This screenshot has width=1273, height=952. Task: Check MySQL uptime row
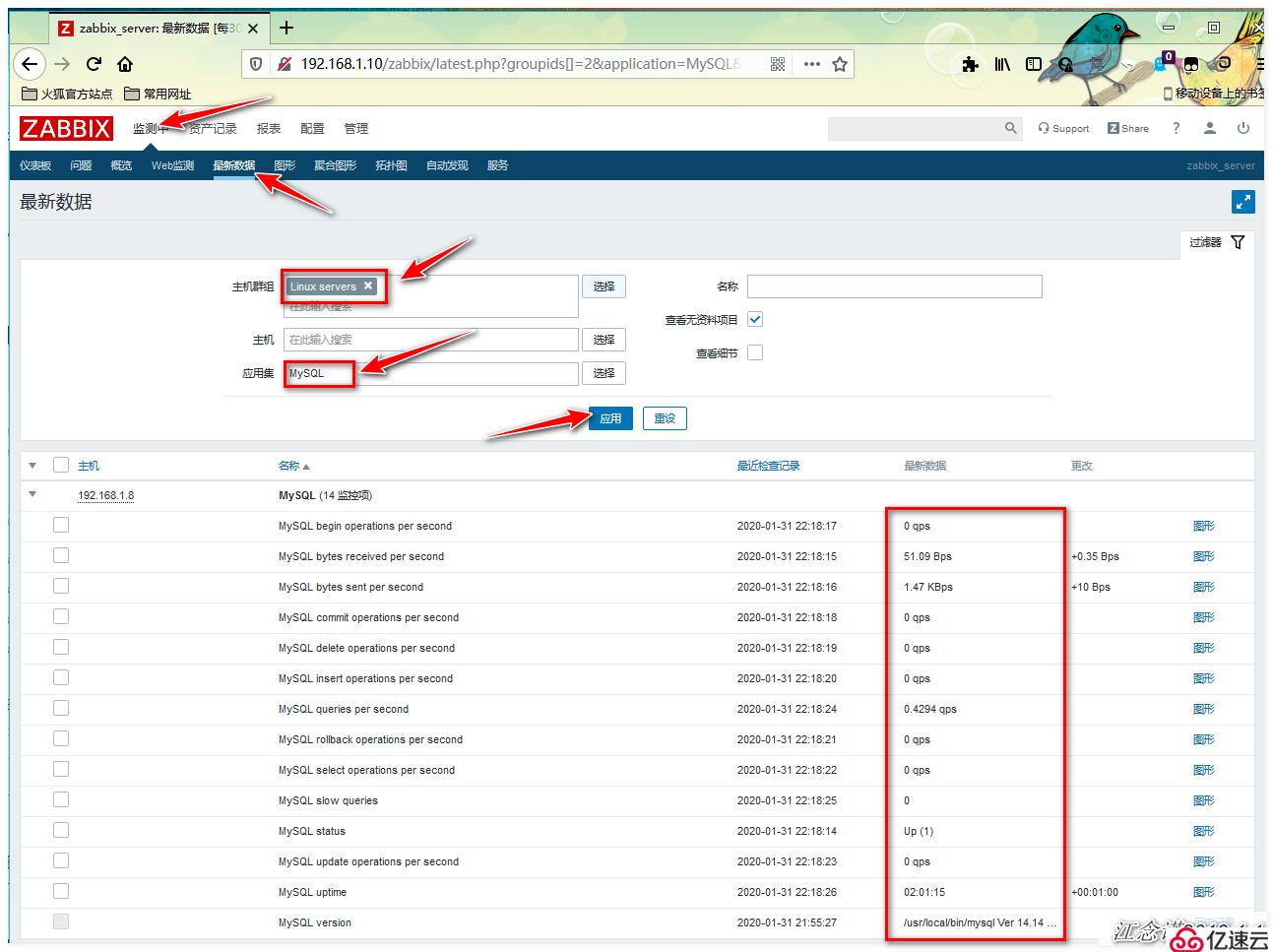(x=61, y=891)
